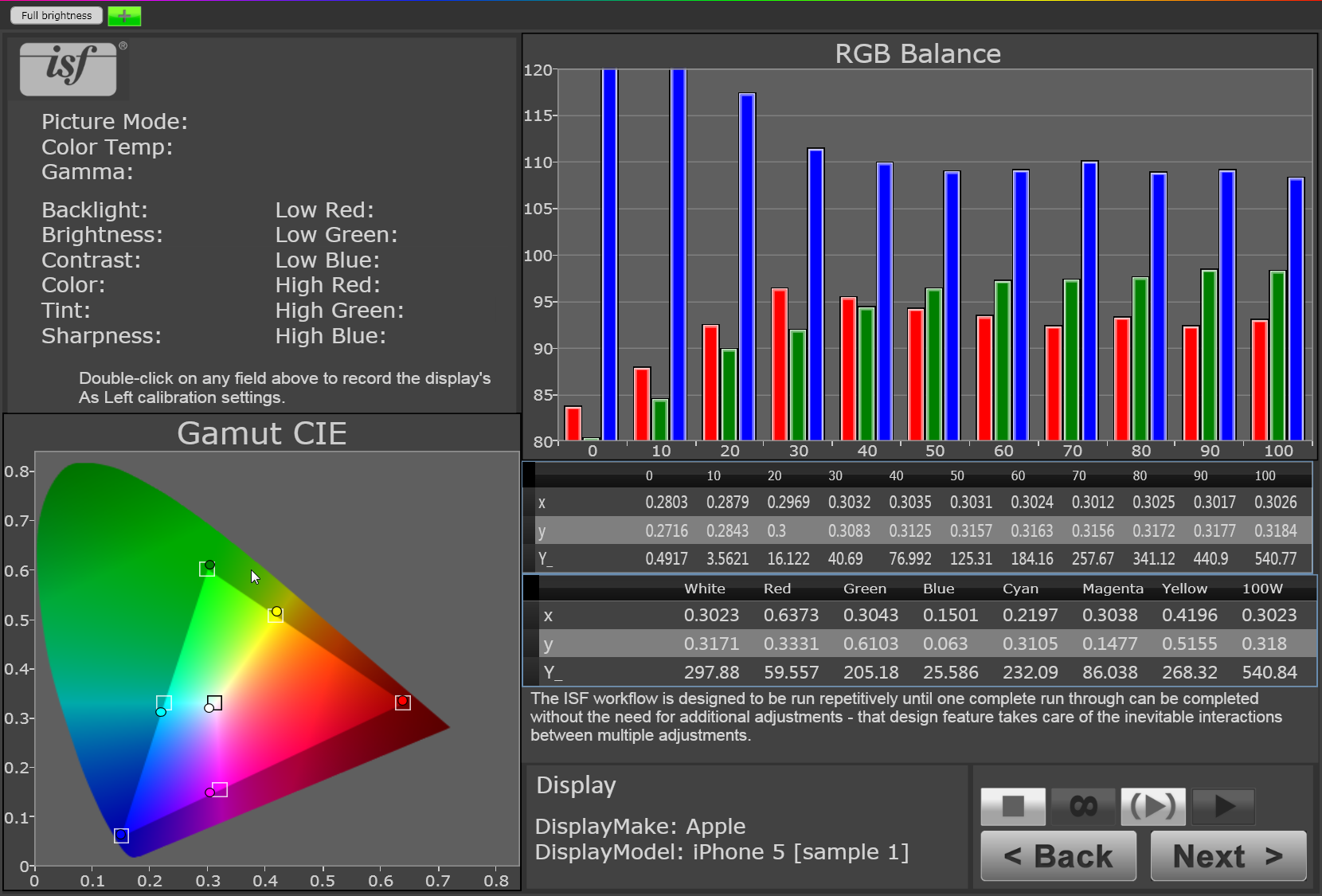Click the stop measurement button
Screen dimensions: 1322x896
point(1012,806)
